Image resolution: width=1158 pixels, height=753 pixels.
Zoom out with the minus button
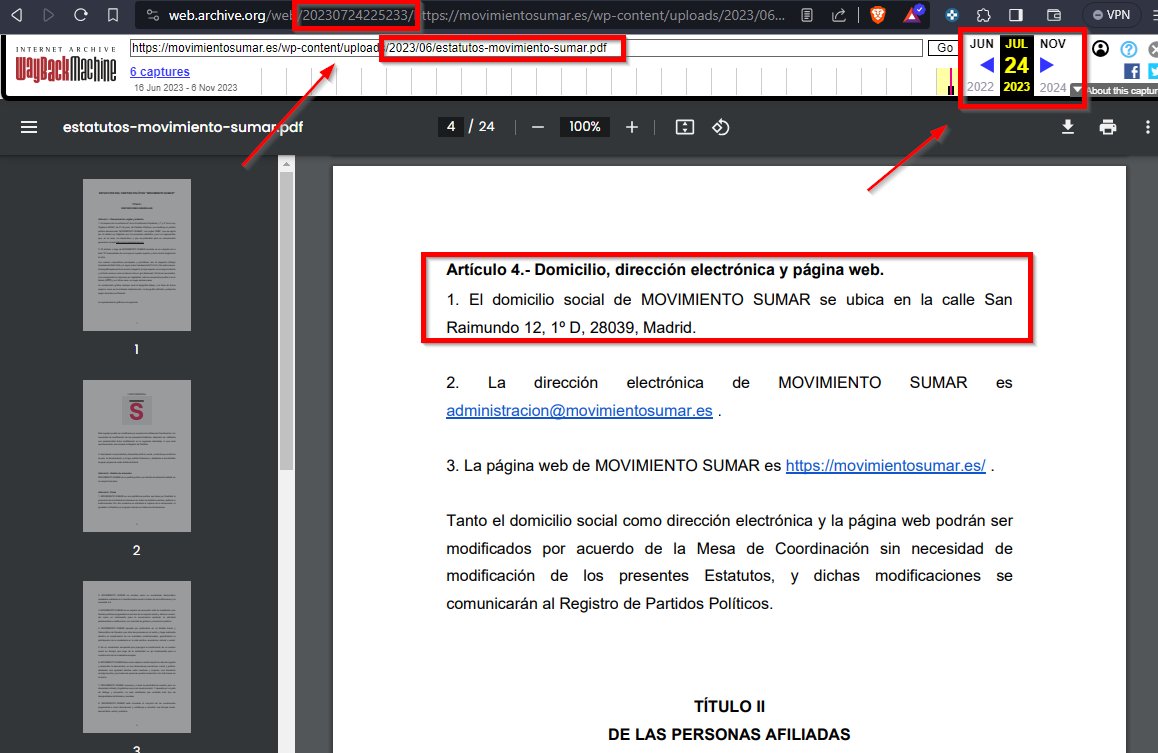(x=538, y=127)
